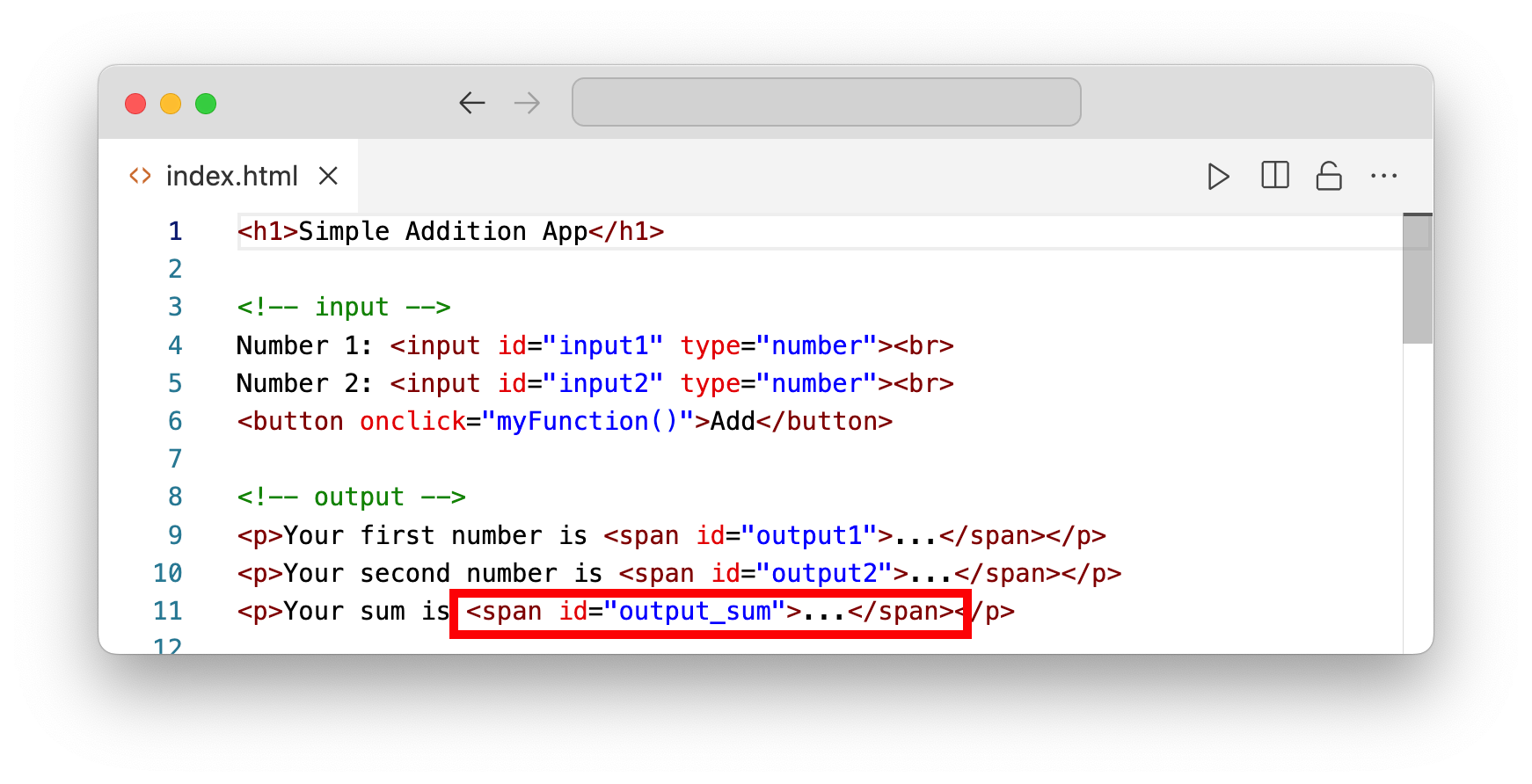Screen dimensions: 1532x784
Task: Click line number 11 in the gutter
Action: pyautogui.click(x=168, y=611)
